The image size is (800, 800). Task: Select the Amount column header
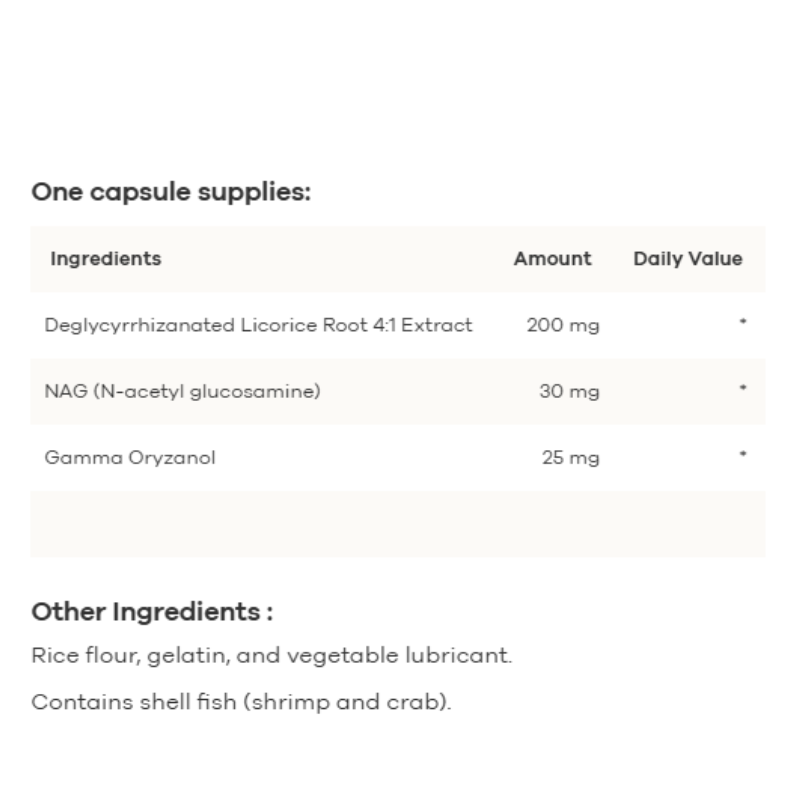pos(552,258)
